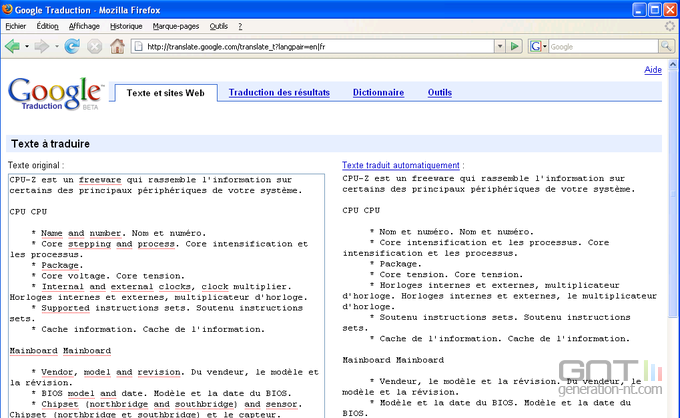Select the Texte et sites Web tab
Image resolution: width=680 pixels, height=418 pixels.
[166, 93]
